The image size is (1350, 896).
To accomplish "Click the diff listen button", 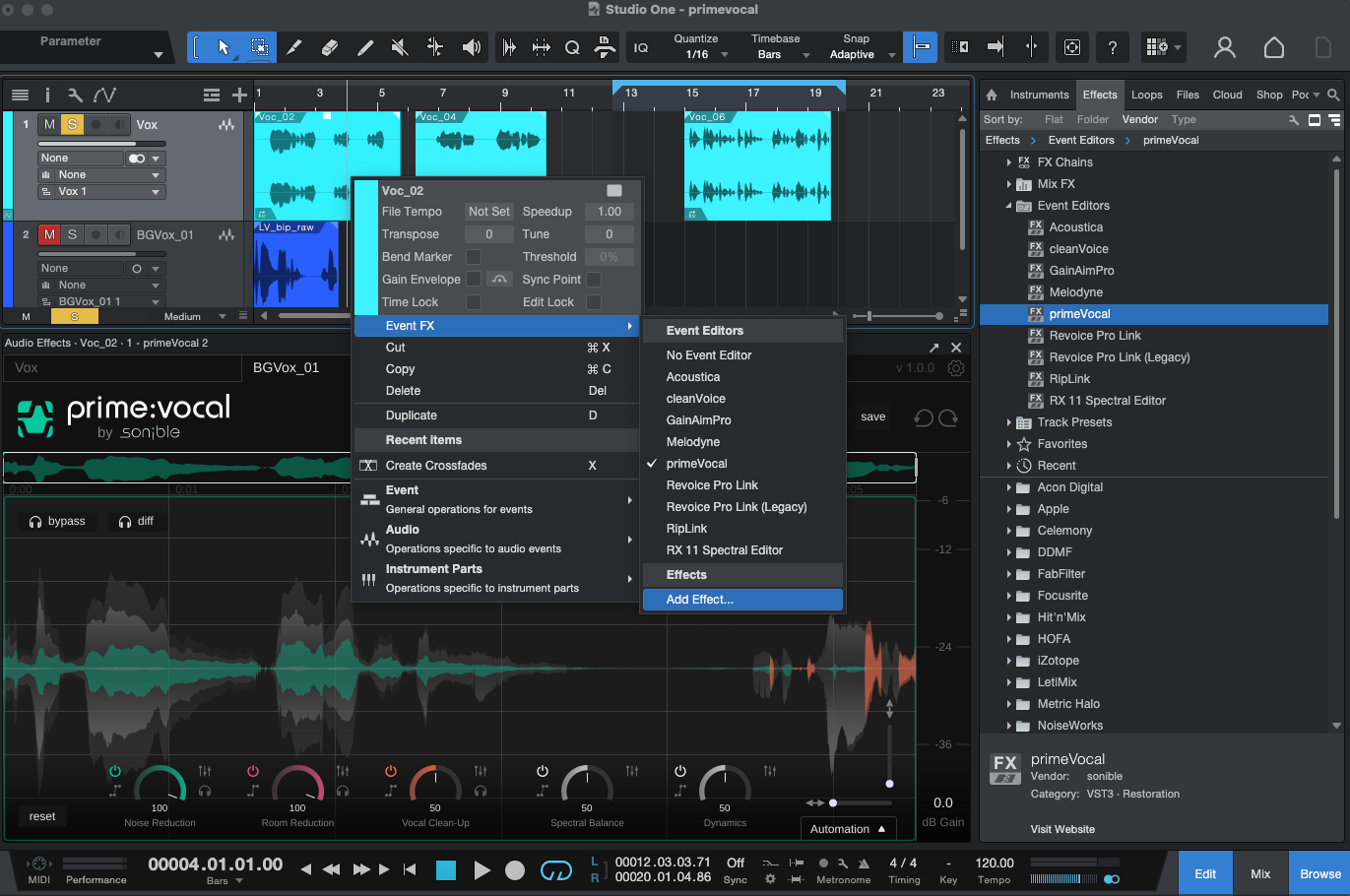I will (136, 521).
